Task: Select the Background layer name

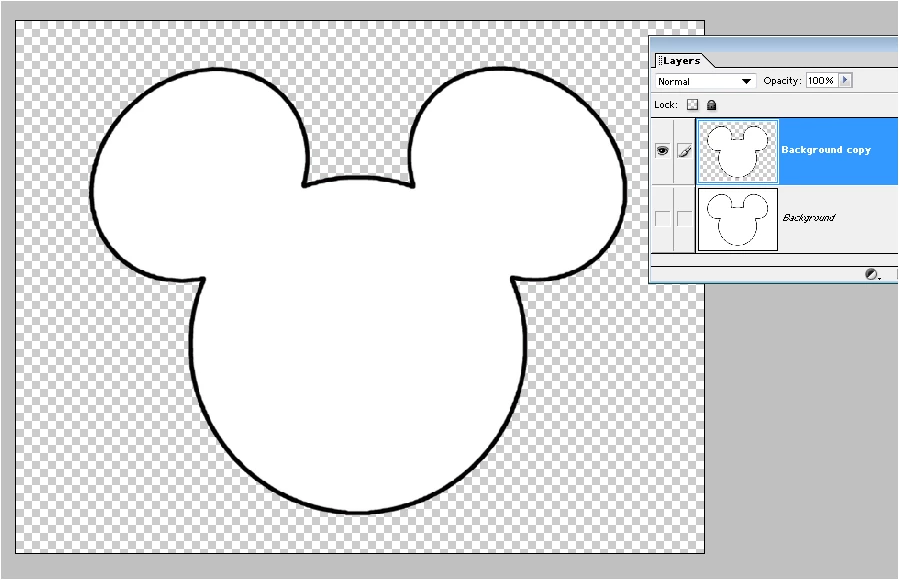Action: coord(808,218)
